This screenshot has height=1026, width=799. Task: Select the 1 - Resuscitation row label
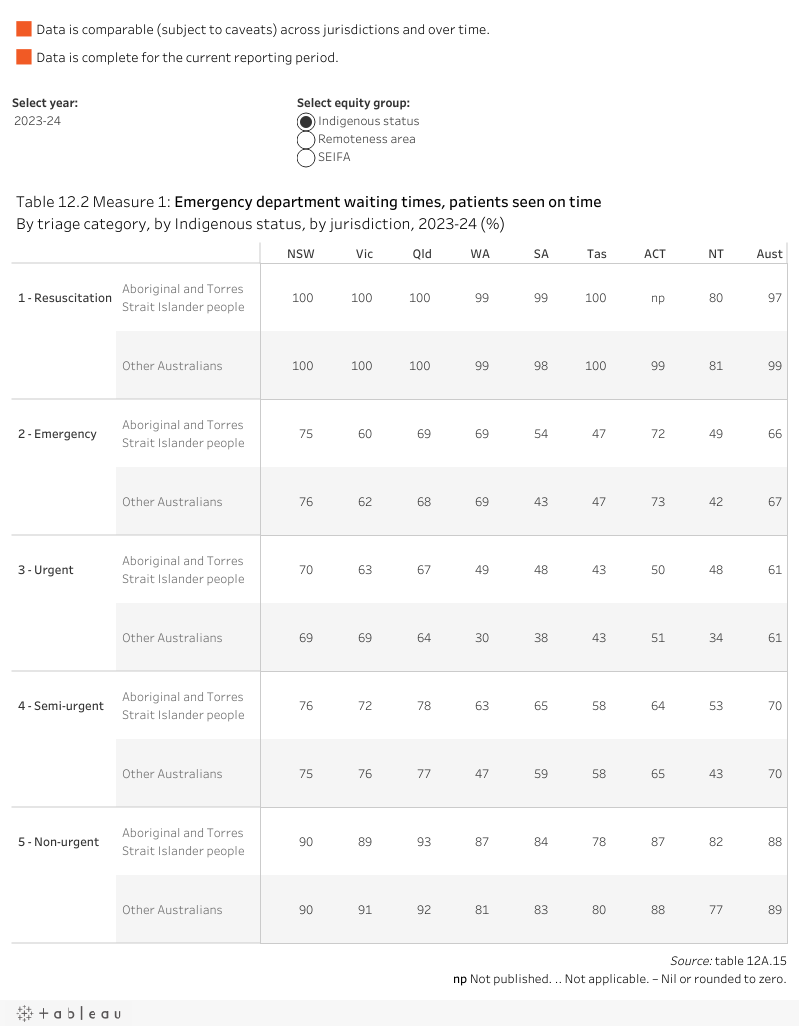(65, 298)
